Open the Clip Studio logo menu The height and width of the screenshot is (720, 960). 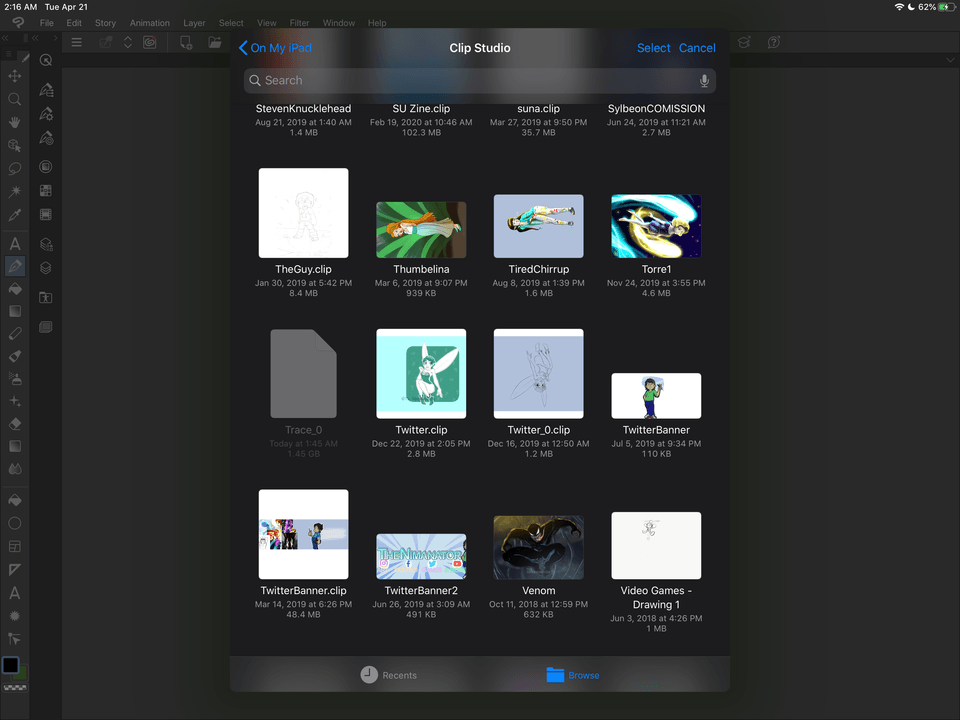click(x=17, y=23)
